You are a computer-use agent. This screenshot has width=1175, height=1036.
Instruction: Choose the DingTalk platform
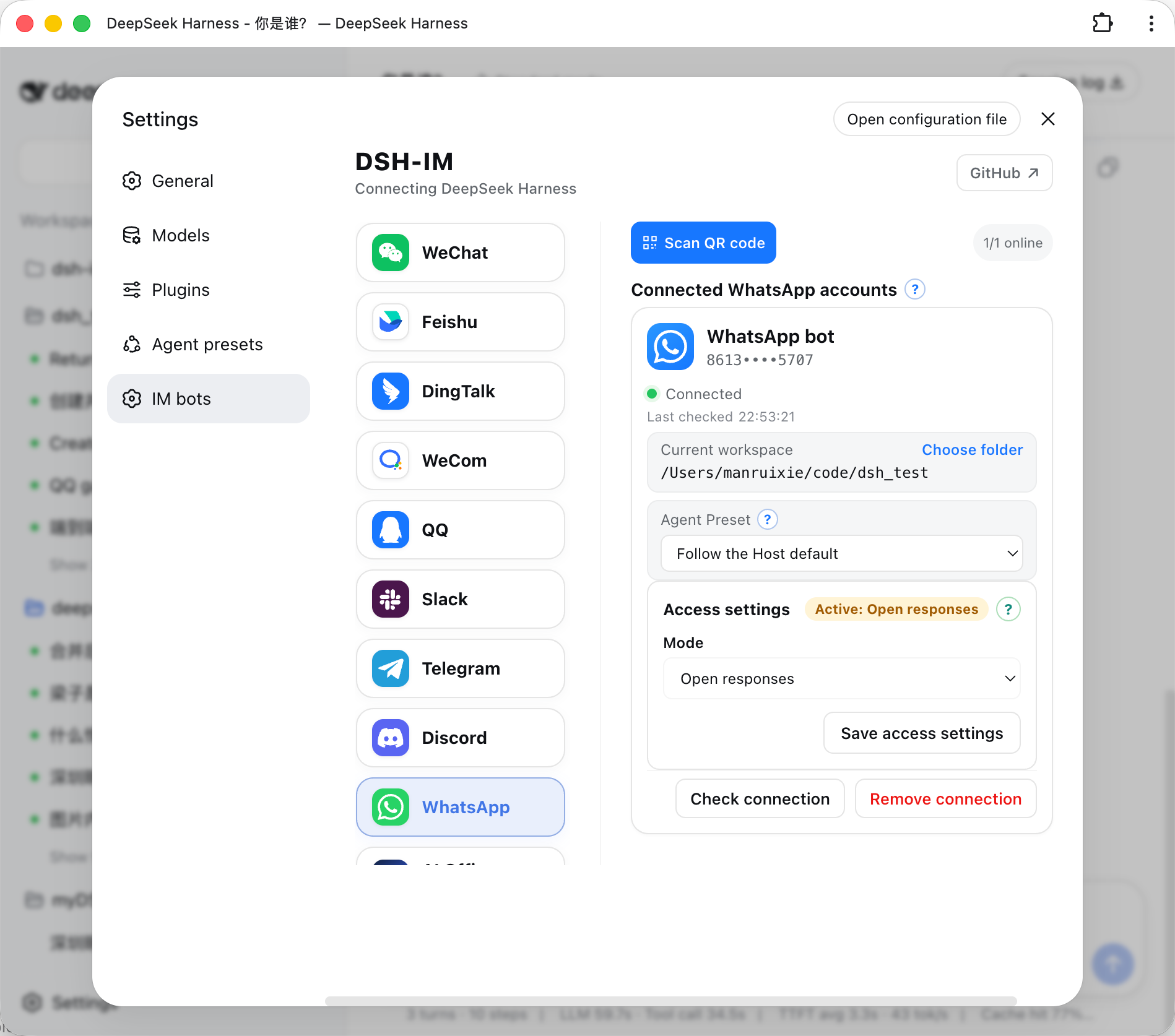coord(460,391)
